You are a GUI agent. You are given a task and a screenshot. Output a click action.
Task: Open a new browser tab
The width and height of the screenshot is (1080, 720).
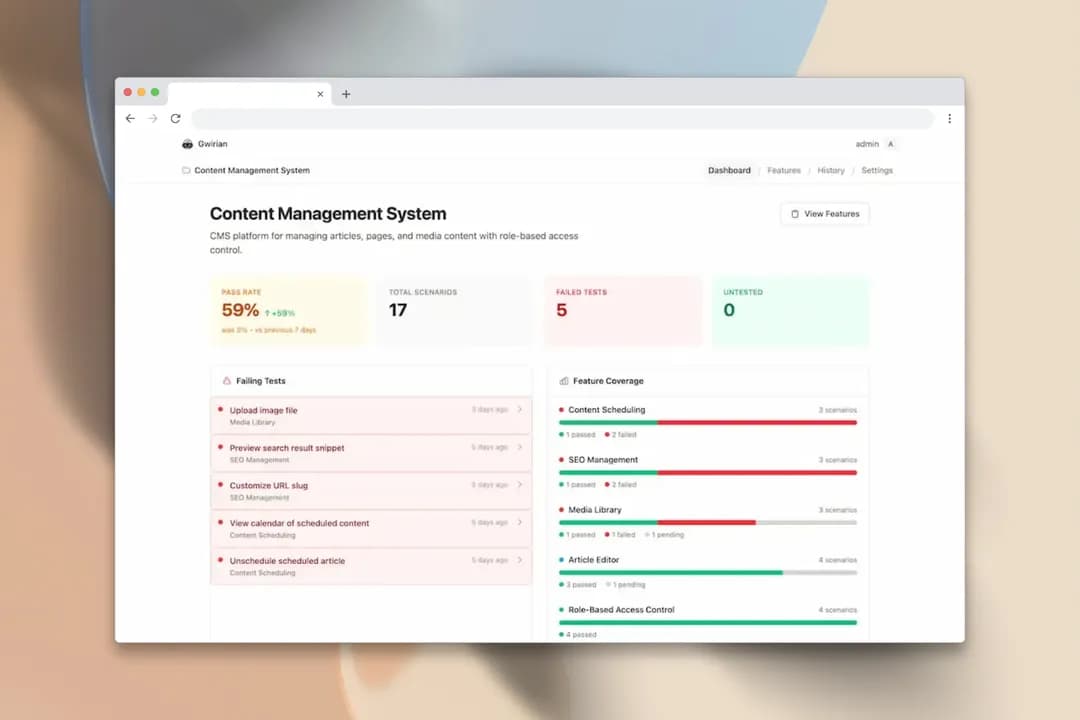click(346, 94)
